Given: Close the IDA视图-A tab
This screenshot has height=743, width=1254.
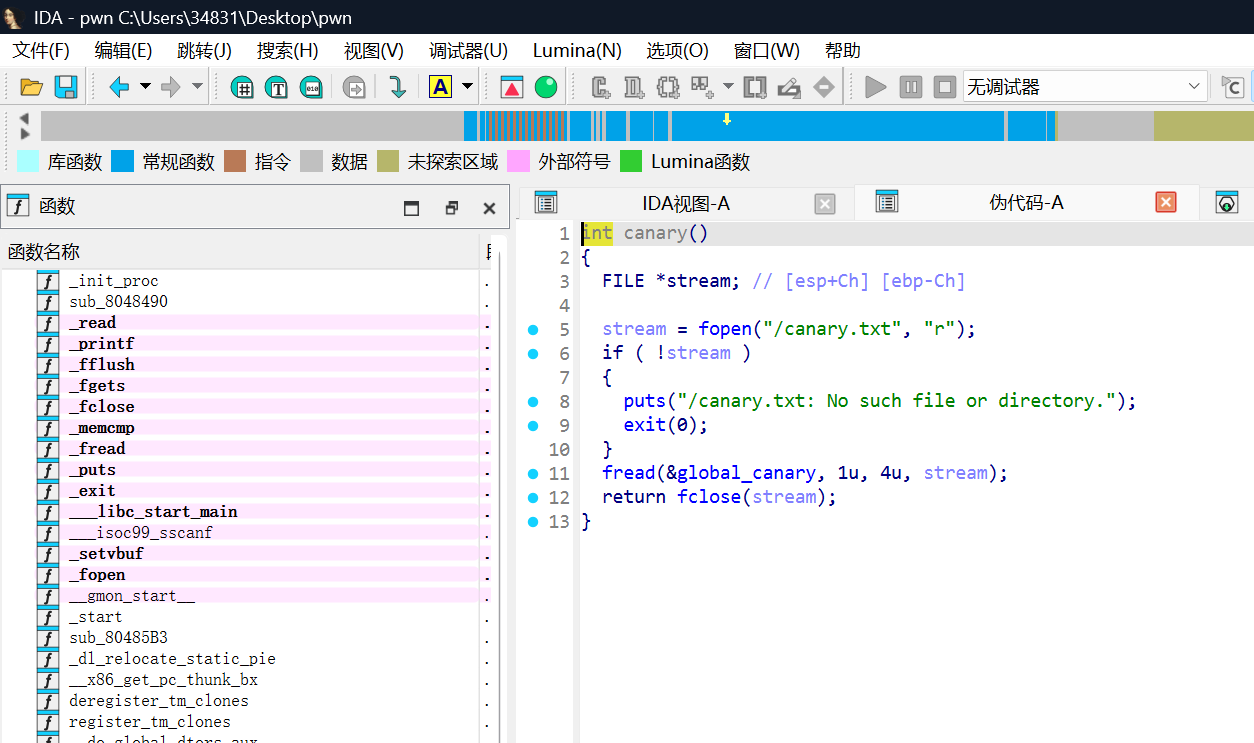Looking at the screenshot, I should (825, 204).
